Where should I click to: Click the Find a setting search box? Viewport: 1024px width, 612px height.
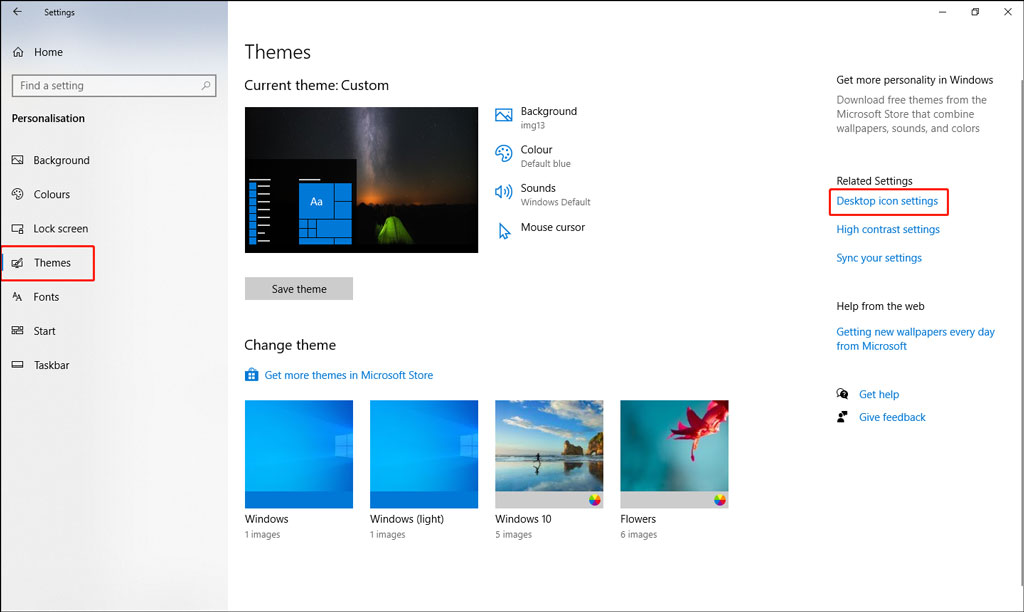click(113, 85)
